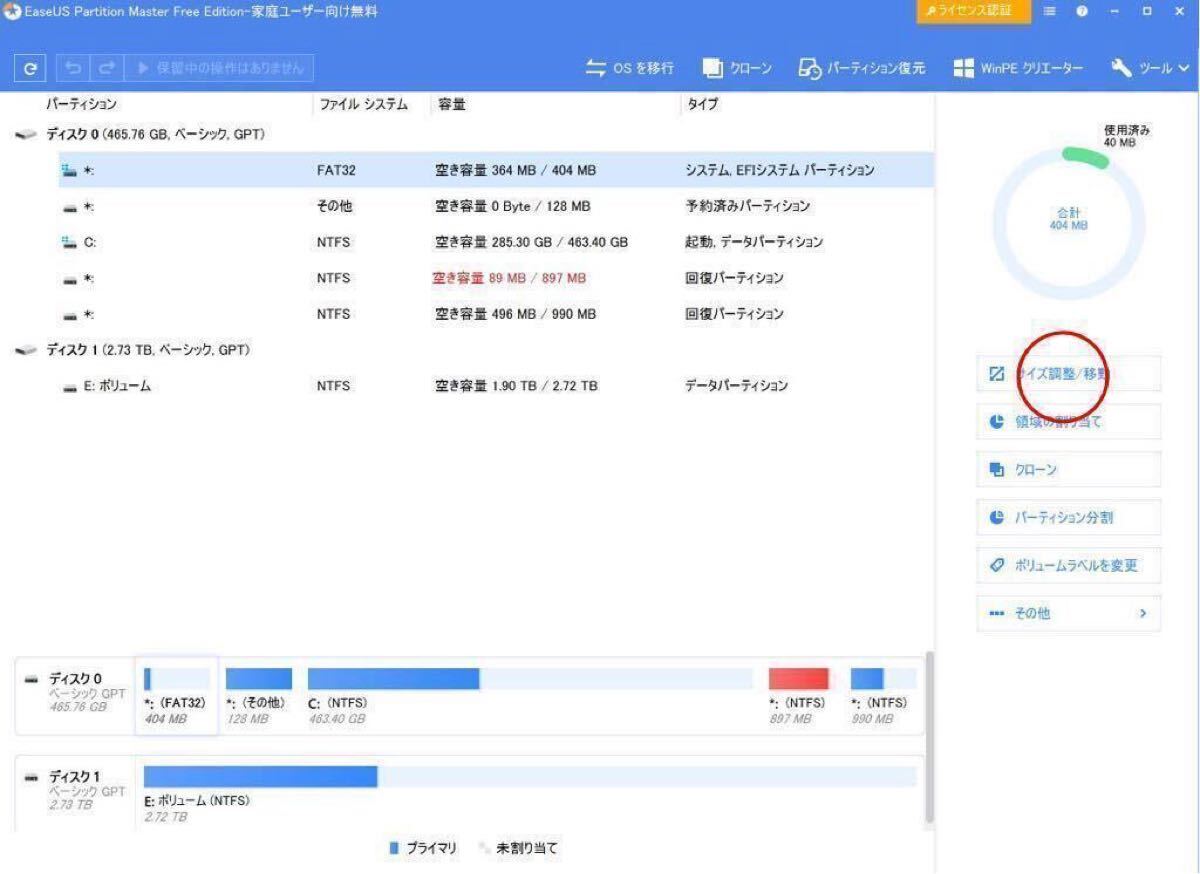Expand the その他 options in right panel
Image resolution: width=1200 pixels, height=874 pixels.
click(1068, 614)
